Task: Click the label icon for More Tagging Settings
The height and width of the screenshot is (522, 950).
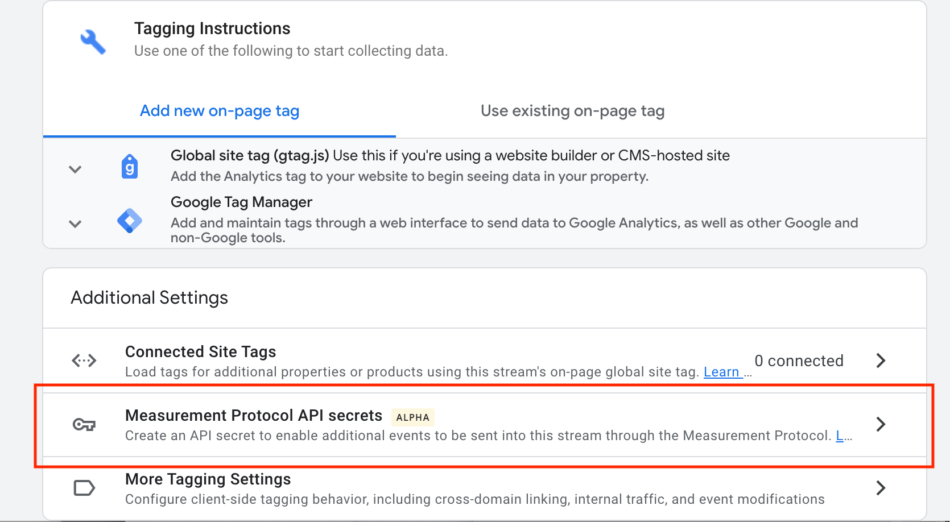Action: (x=84, y=488)
